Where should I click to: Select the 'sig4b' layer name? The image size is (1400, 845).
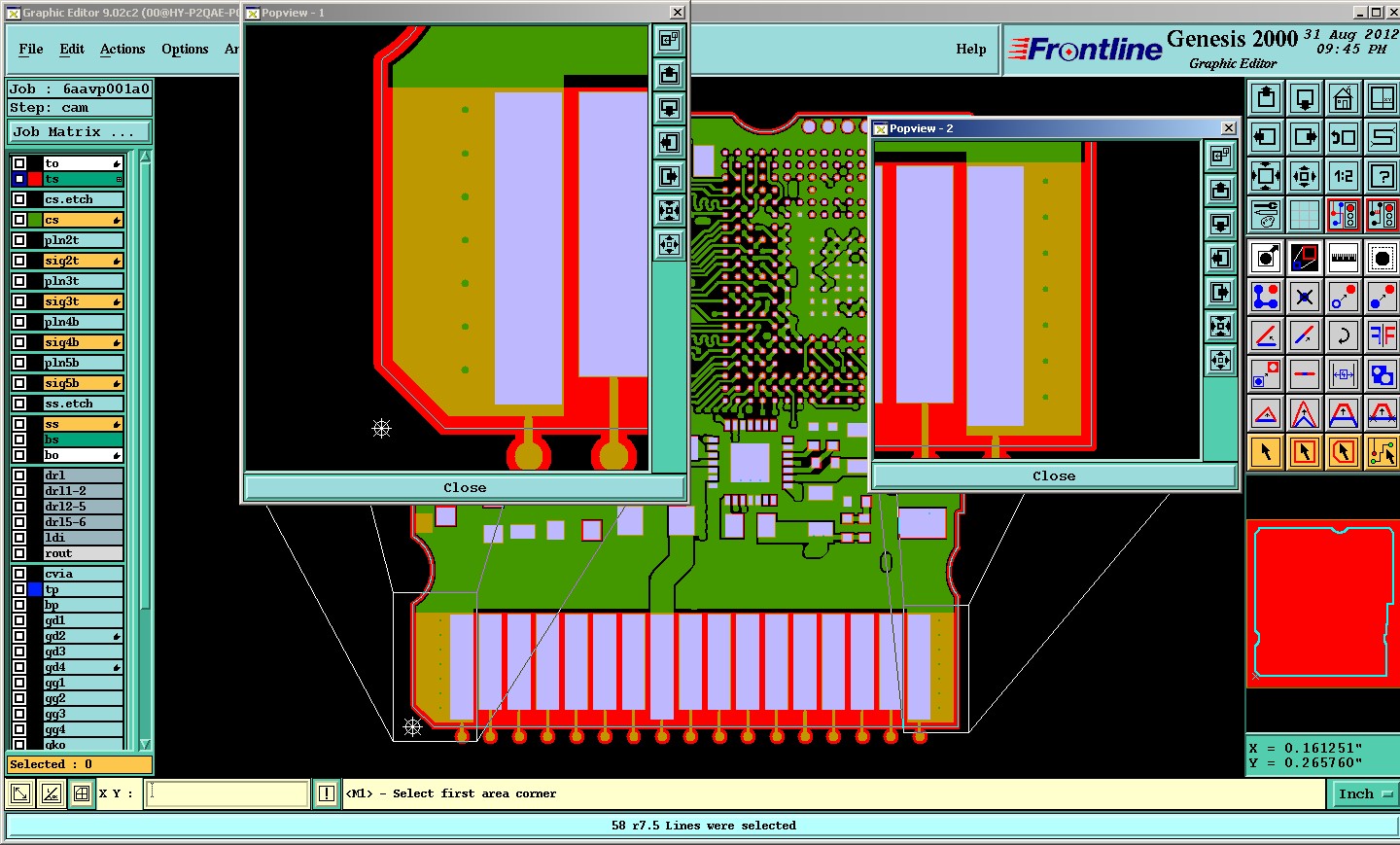83,342
